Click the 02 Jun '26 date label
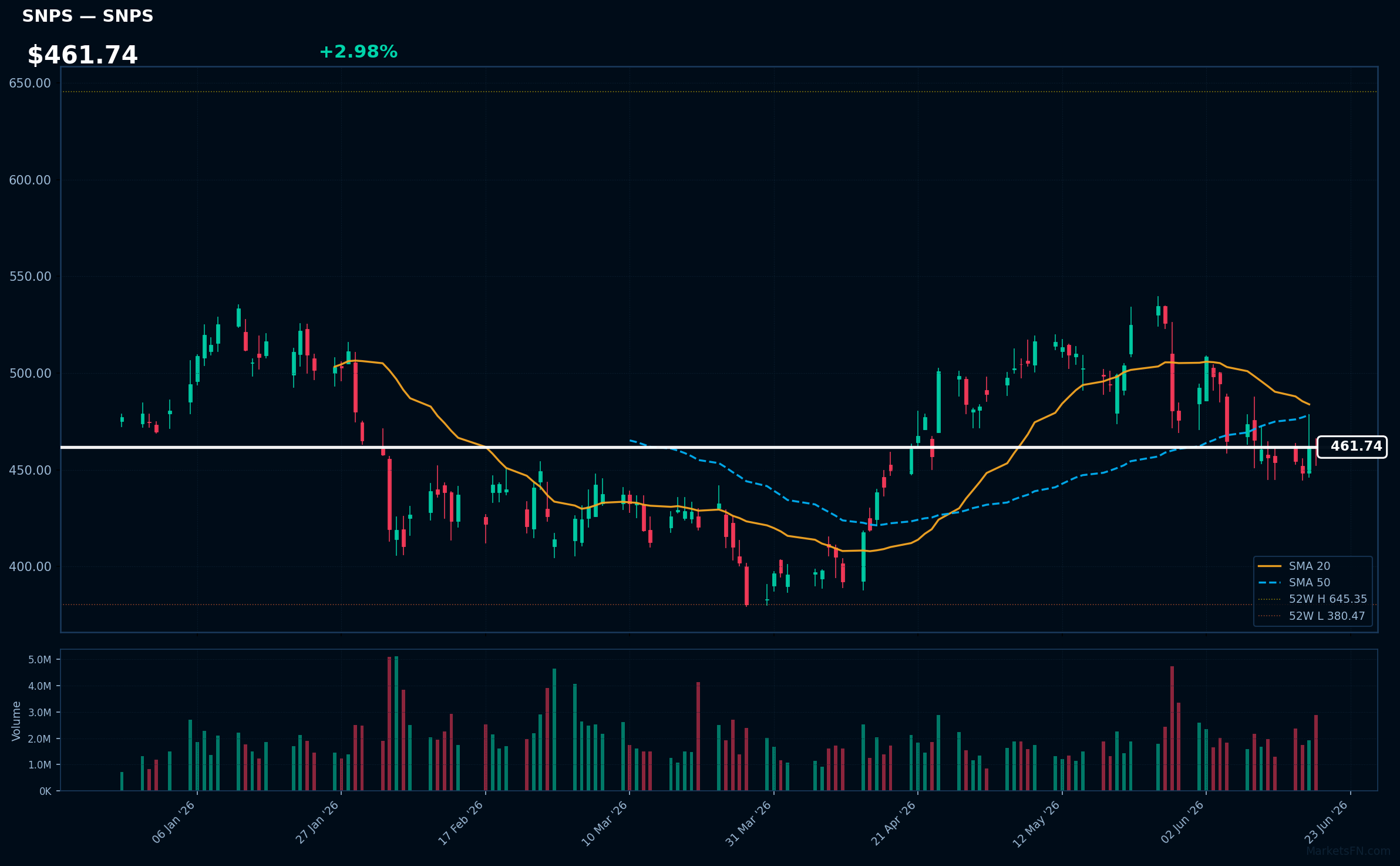This screenshot has height=866, width=1400. pos(1183,823)
